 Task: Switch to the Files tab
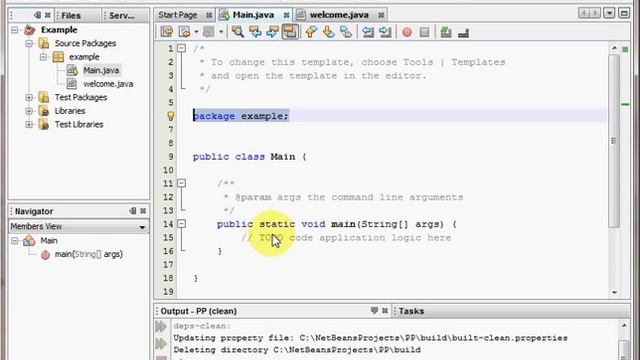pyautogui.click(x=78, y=16)
